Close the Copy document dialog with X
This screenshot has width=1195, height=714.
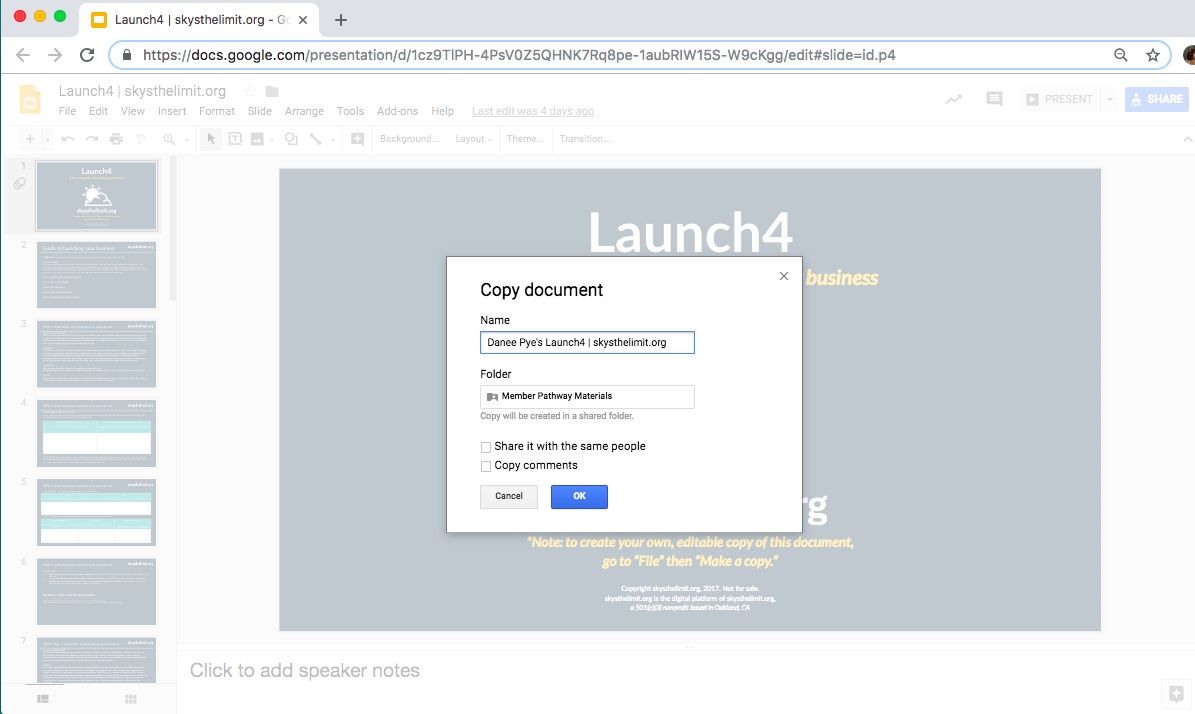(783, 276)
